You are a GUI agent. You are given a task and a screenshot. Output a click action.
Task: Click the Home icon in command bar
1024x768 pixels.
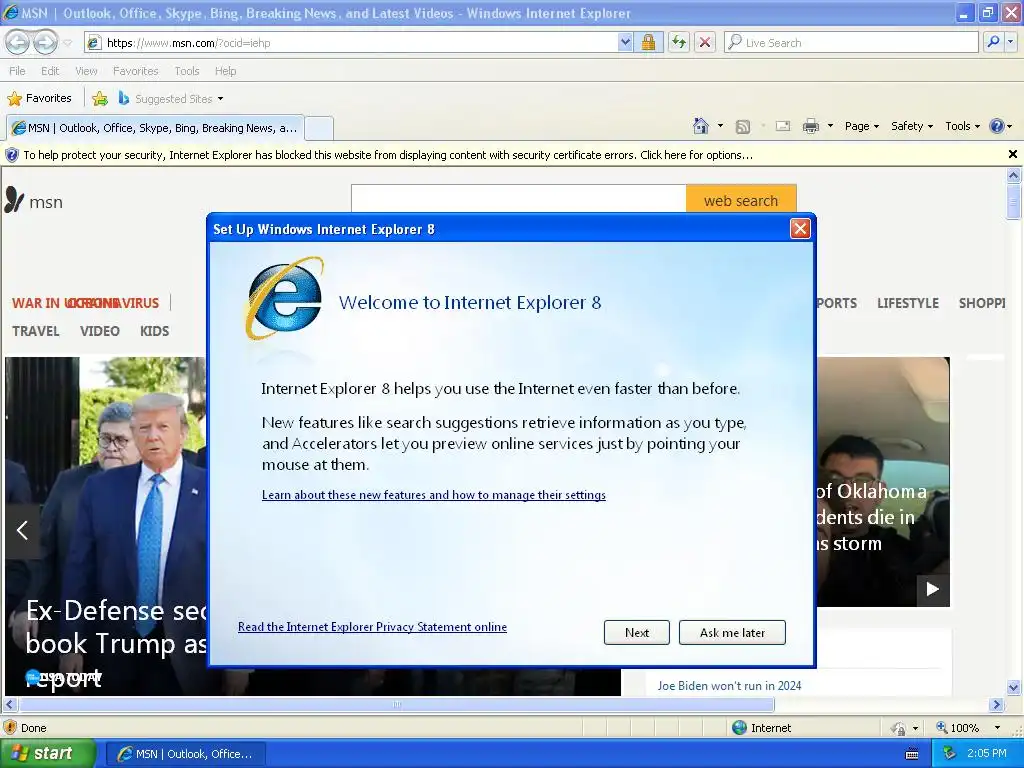tap(701, 126)
